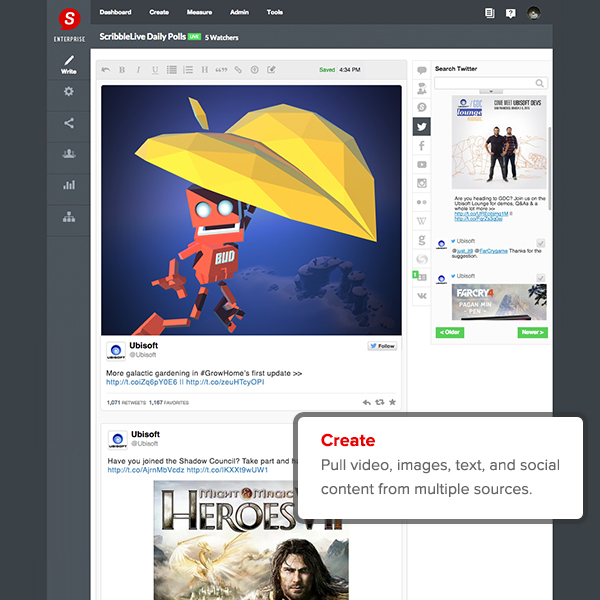Screen dimensions: 600x600
Task: Open the hierarchy sitemap sidebar icon
Action: (x=69, y=217)
